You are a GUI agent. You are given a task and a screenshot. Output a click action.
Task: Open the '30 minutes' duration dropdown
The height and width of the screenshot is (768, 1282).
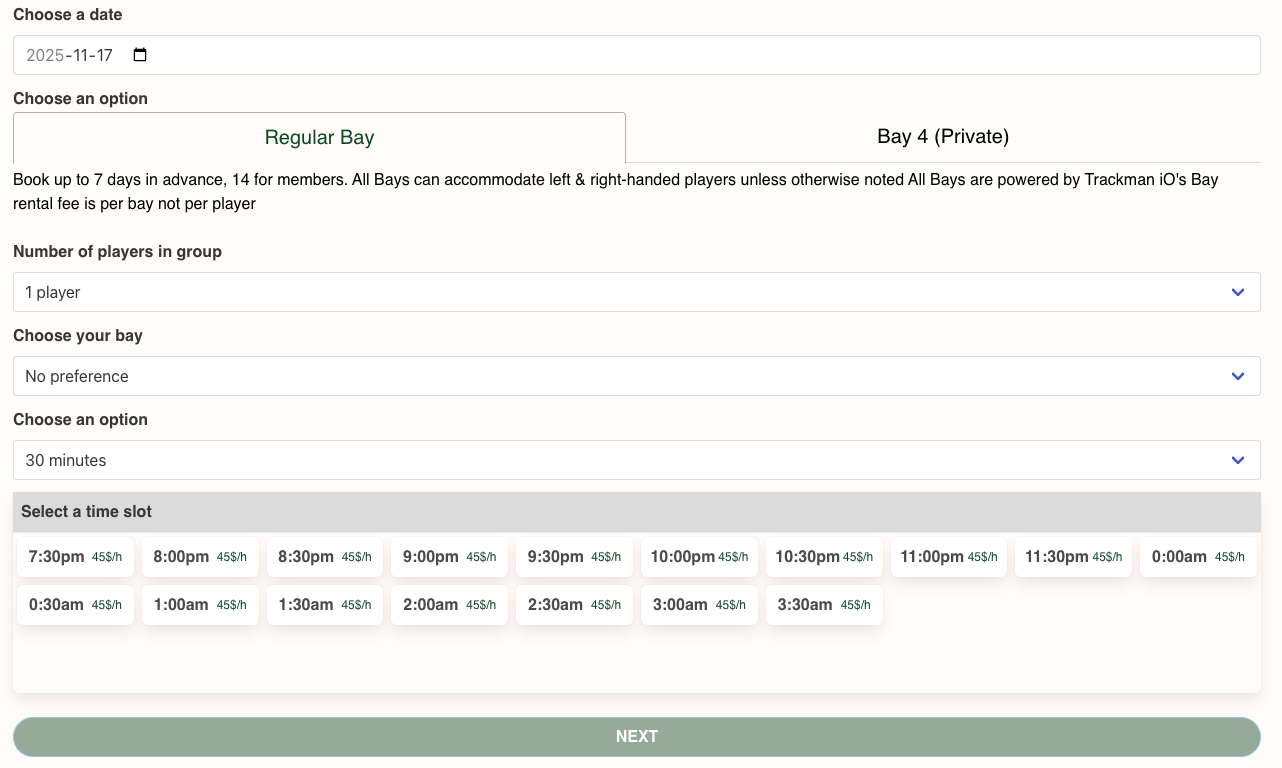[x=637, y=460]
